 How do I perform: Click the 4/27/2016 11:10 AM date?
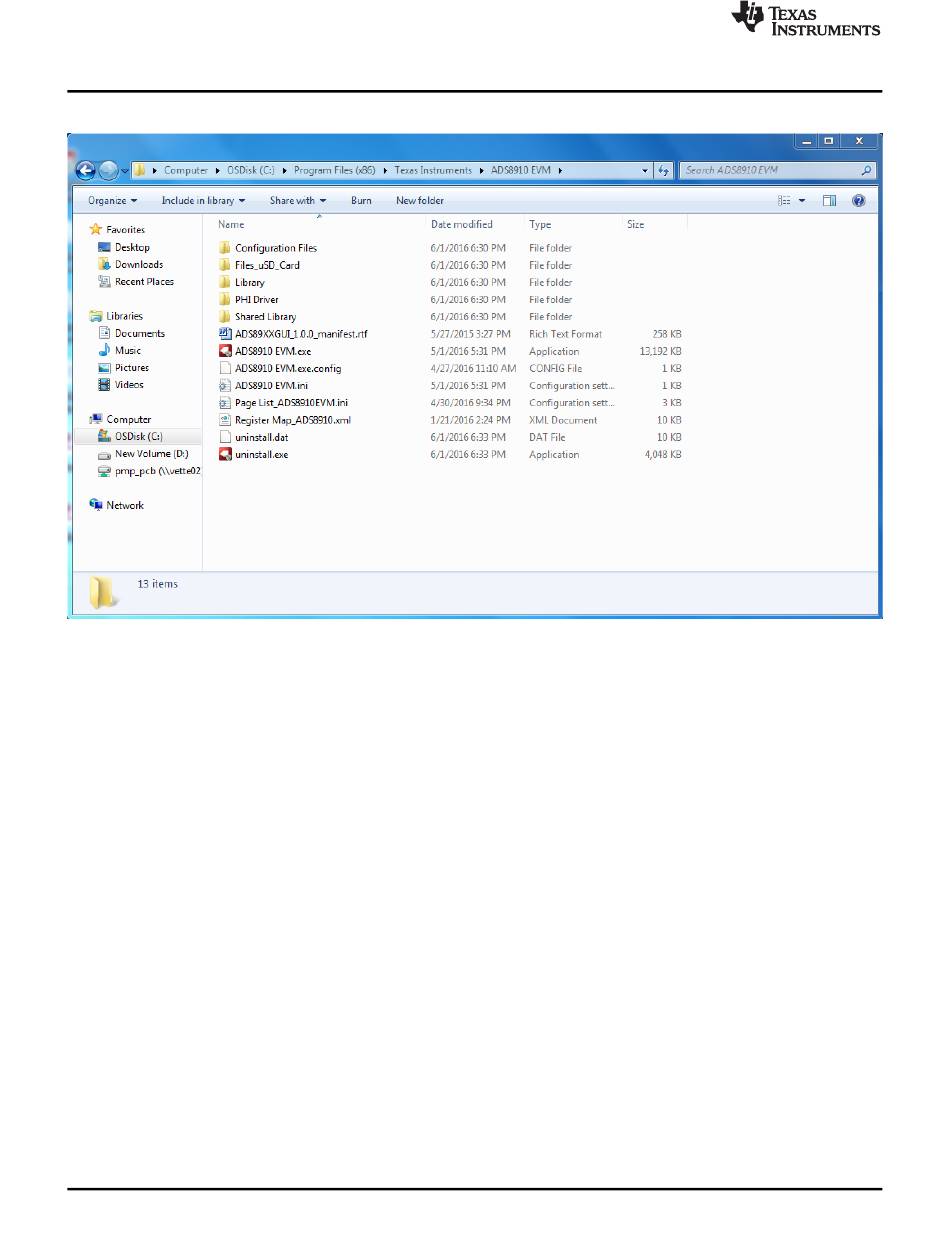tap(473, 368)
